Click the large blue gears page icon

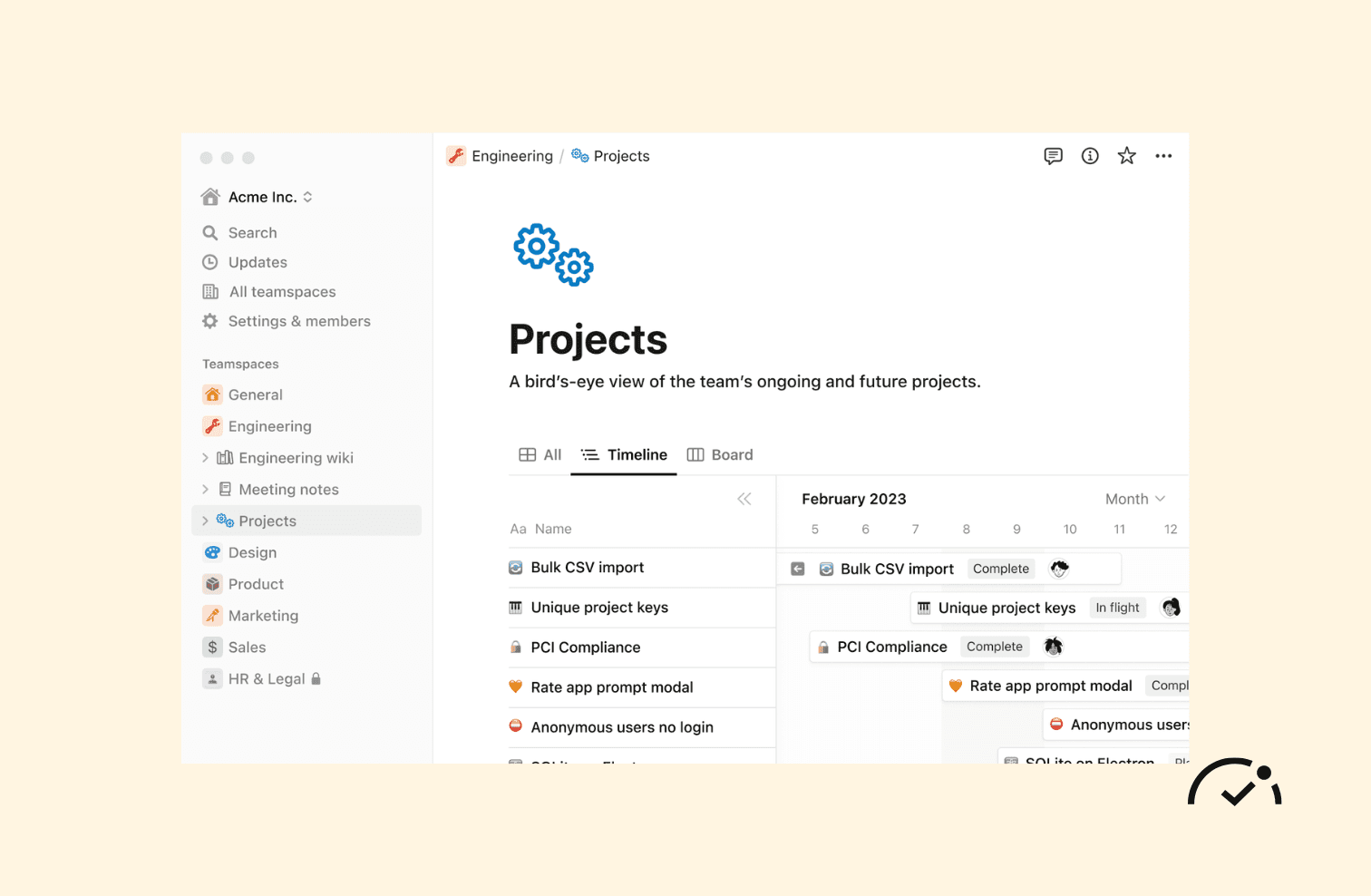pos(553,255)
